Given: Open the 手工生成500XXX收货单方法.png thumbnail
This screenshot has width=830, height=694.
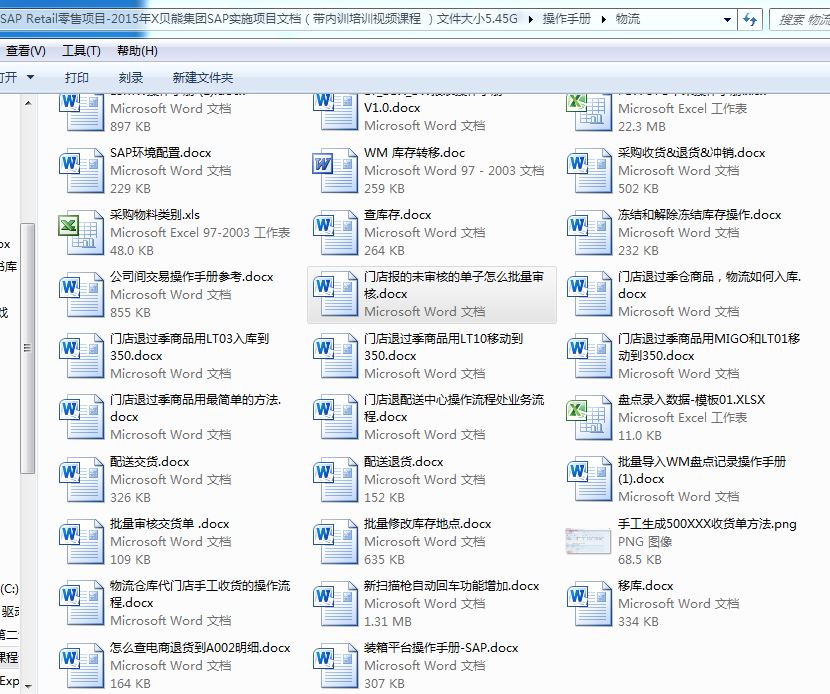Looking at the screenshot, I should click(x=588, y=542).
